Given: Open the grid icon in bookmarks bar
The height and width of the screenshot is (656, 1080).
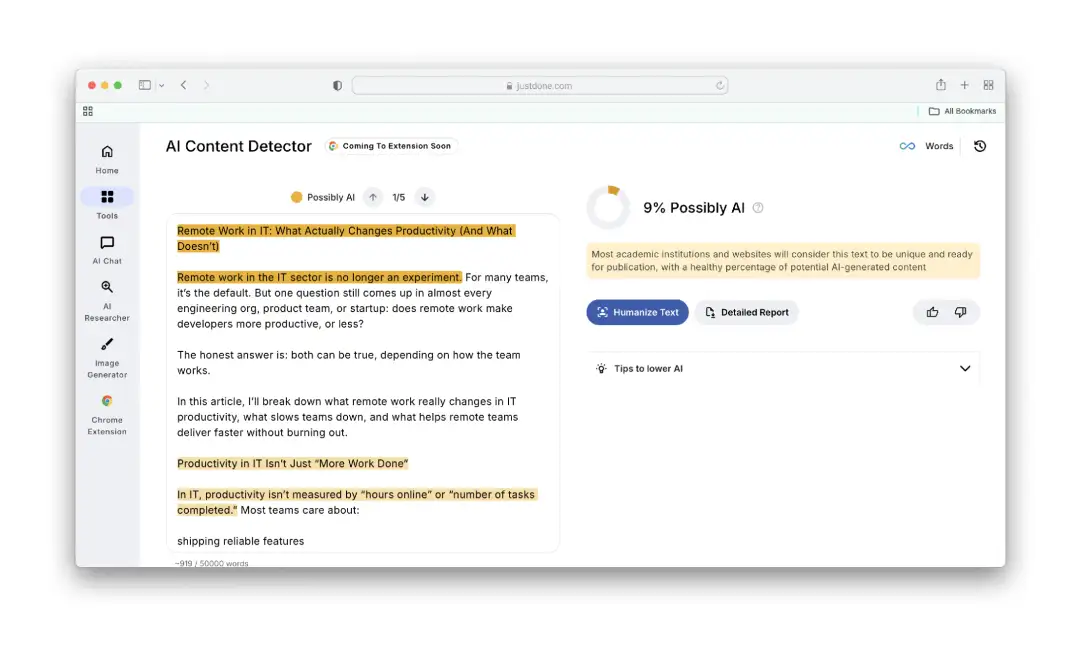Looking at the screenshot, I should [87, 111].
